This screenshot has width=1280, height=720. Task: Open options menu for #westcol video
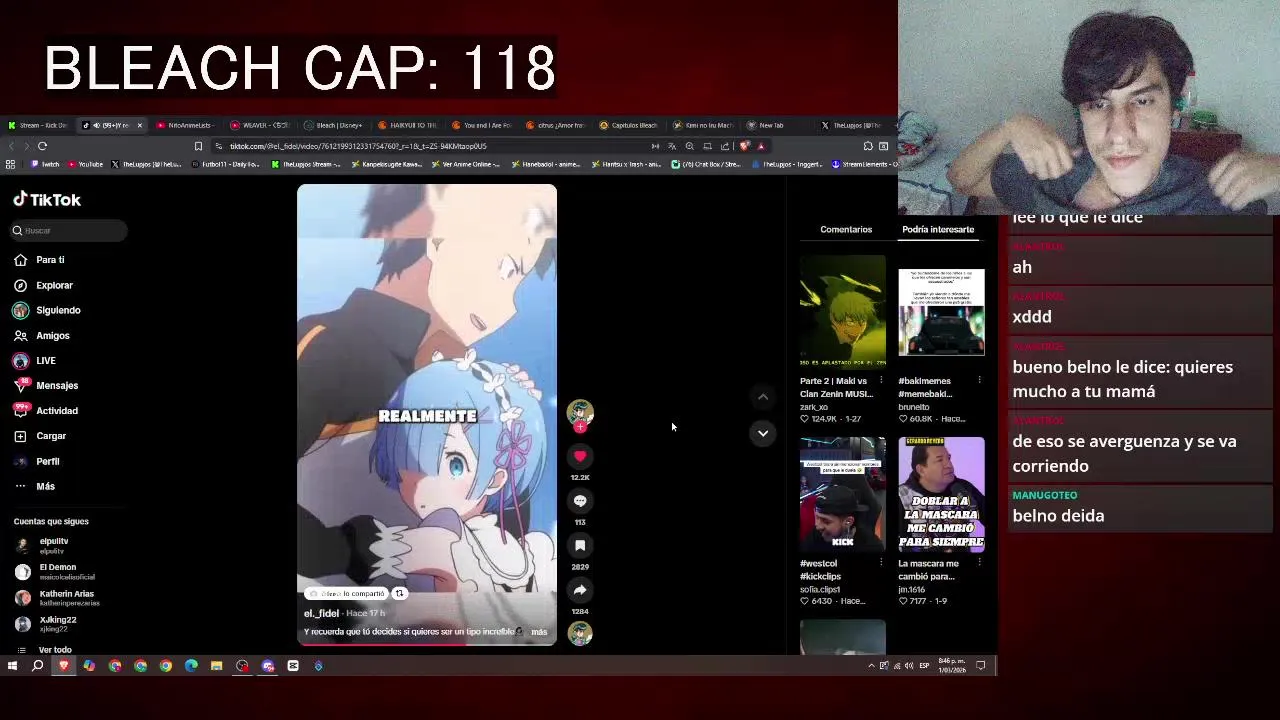[x=881, y=563]
